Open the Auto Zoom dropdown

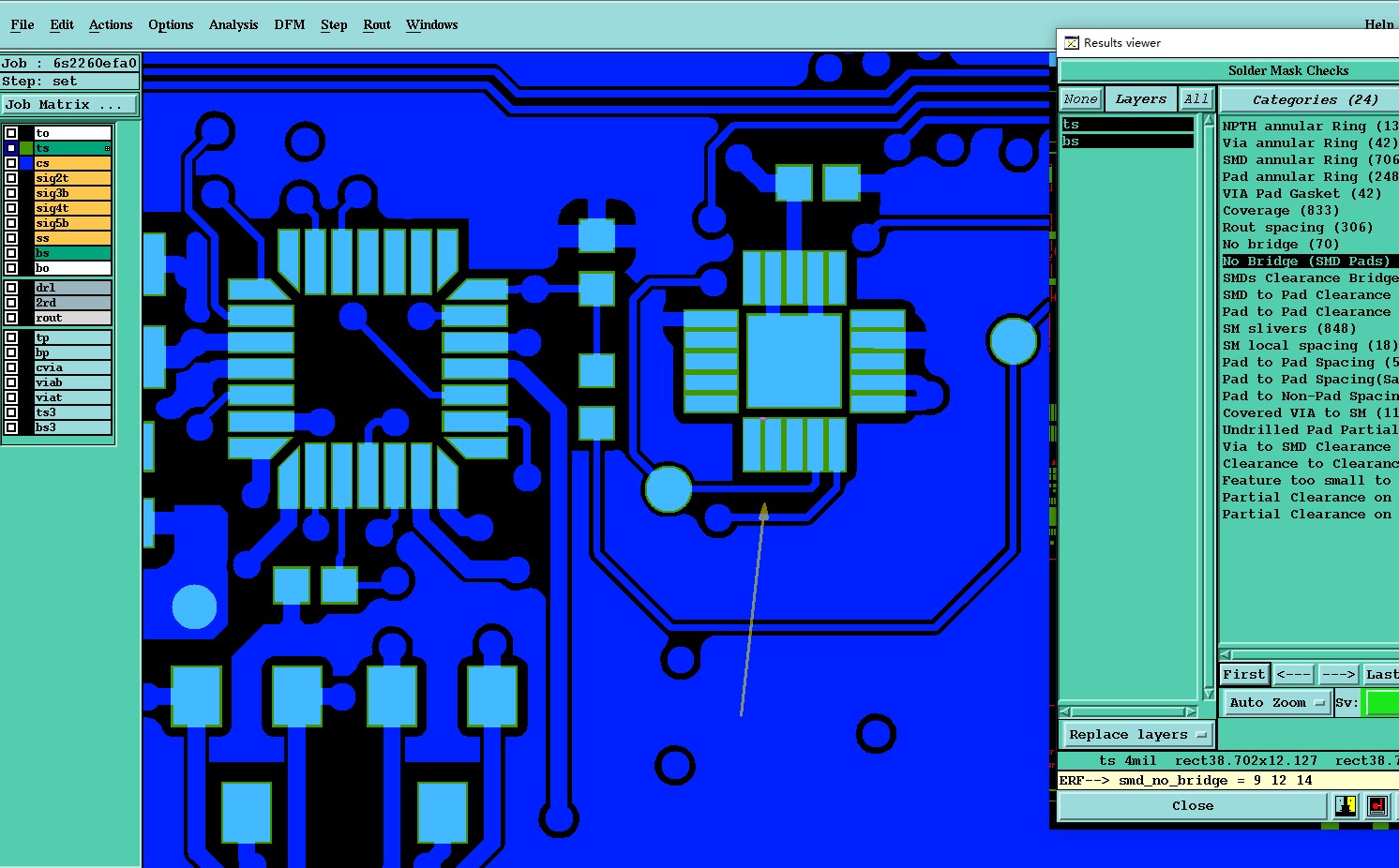pos(1277,702)
